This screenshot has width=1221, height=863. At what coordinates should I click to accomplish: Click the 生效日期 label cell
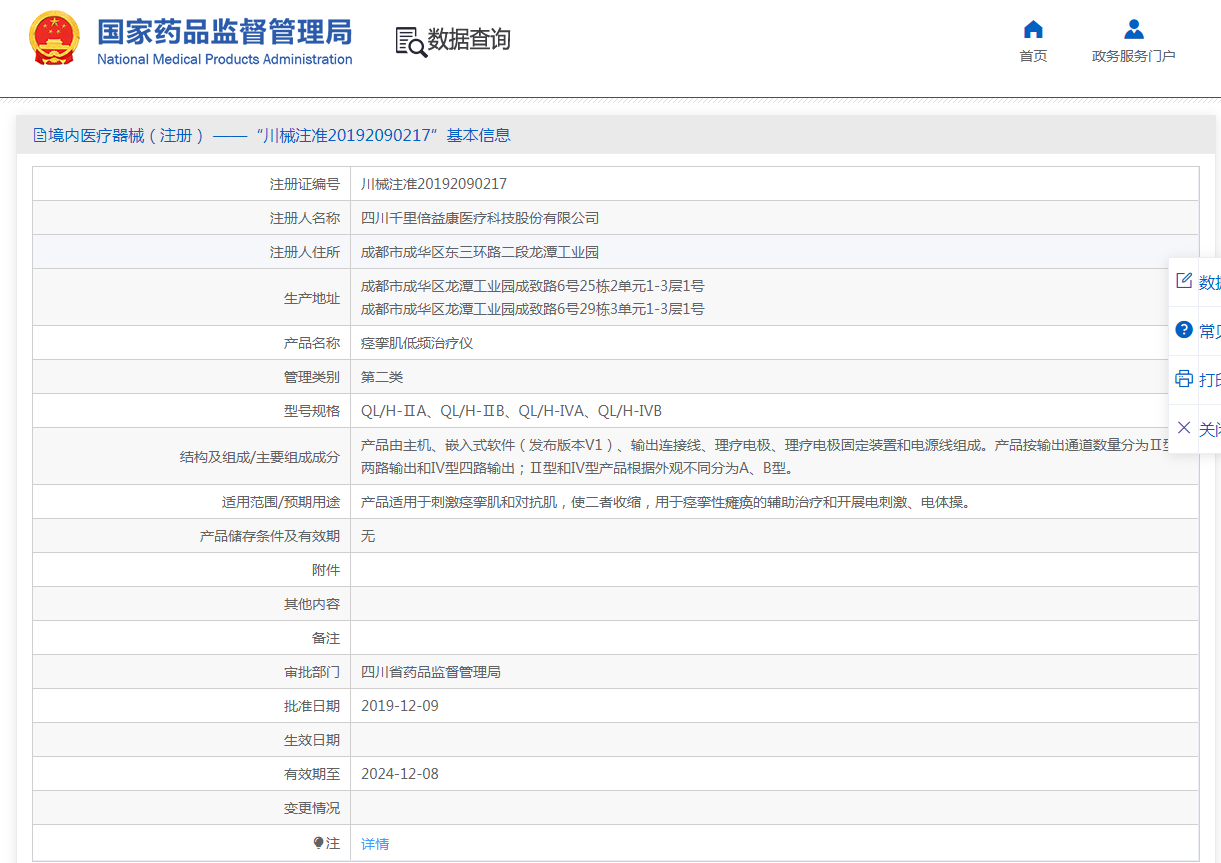(192, 740)
